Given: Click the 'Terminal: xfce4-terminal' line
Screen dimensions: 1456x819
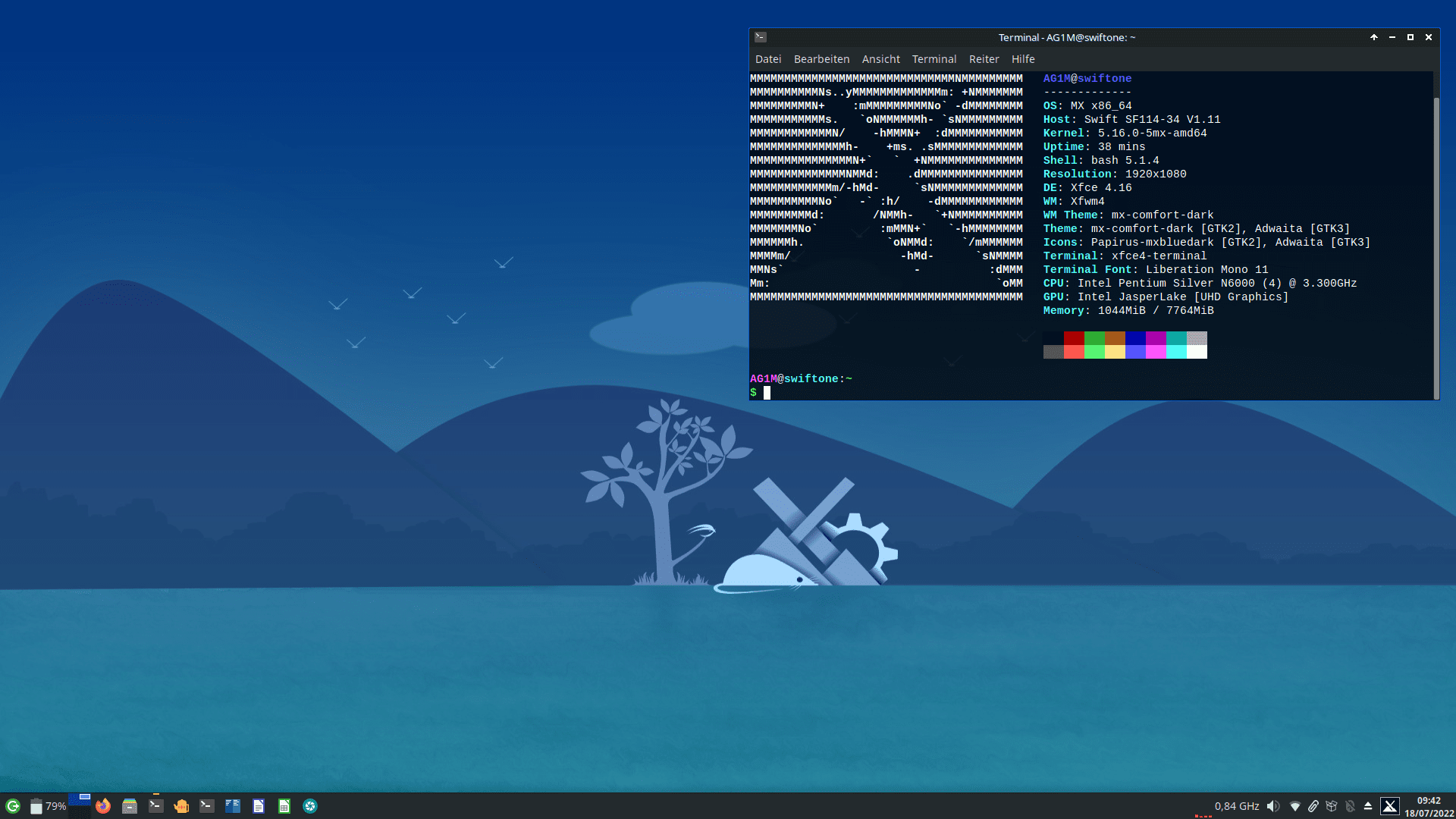Looking at the screenshot, I should click(1125, 256).
